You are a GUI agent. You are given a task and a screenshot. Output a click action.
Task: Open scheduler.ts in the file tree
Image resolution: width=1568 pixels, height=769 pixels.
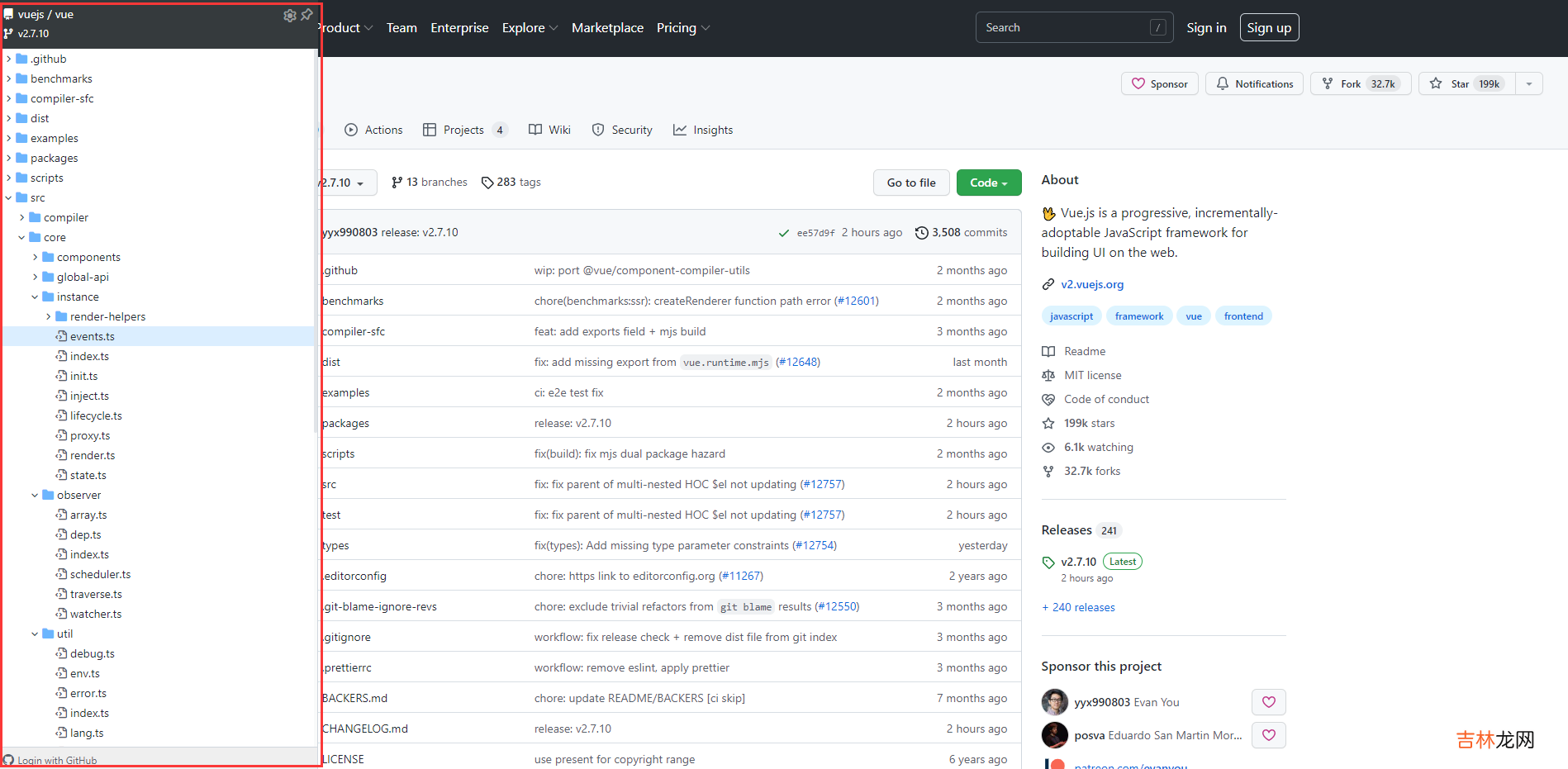point(100,574)
